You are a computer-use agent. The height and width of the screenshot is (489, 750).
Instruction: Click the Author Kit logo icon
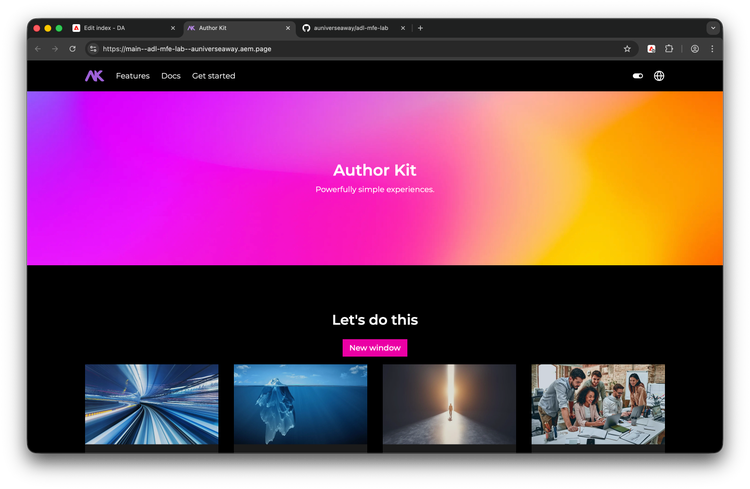pyautogui.click(x=94, y=76)
